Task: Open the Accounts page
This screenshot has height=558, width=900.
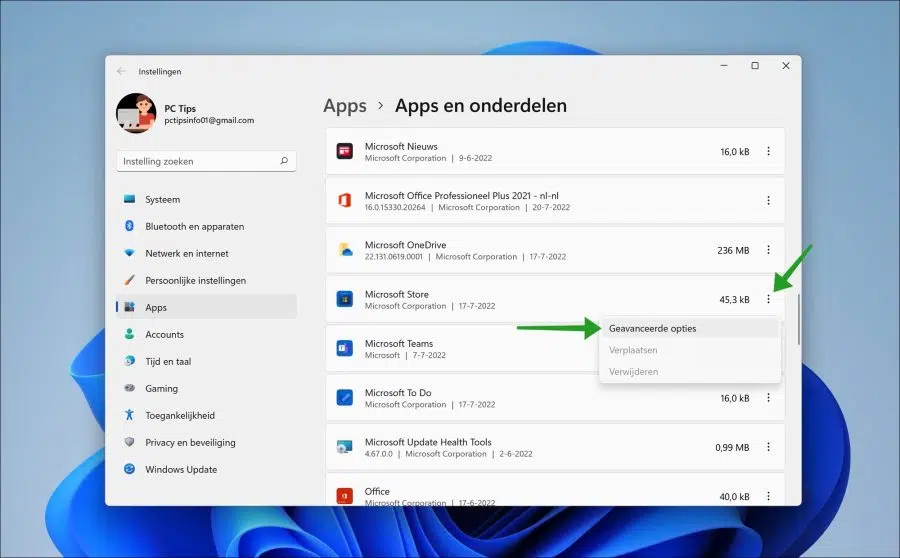Action: [206, 334]
